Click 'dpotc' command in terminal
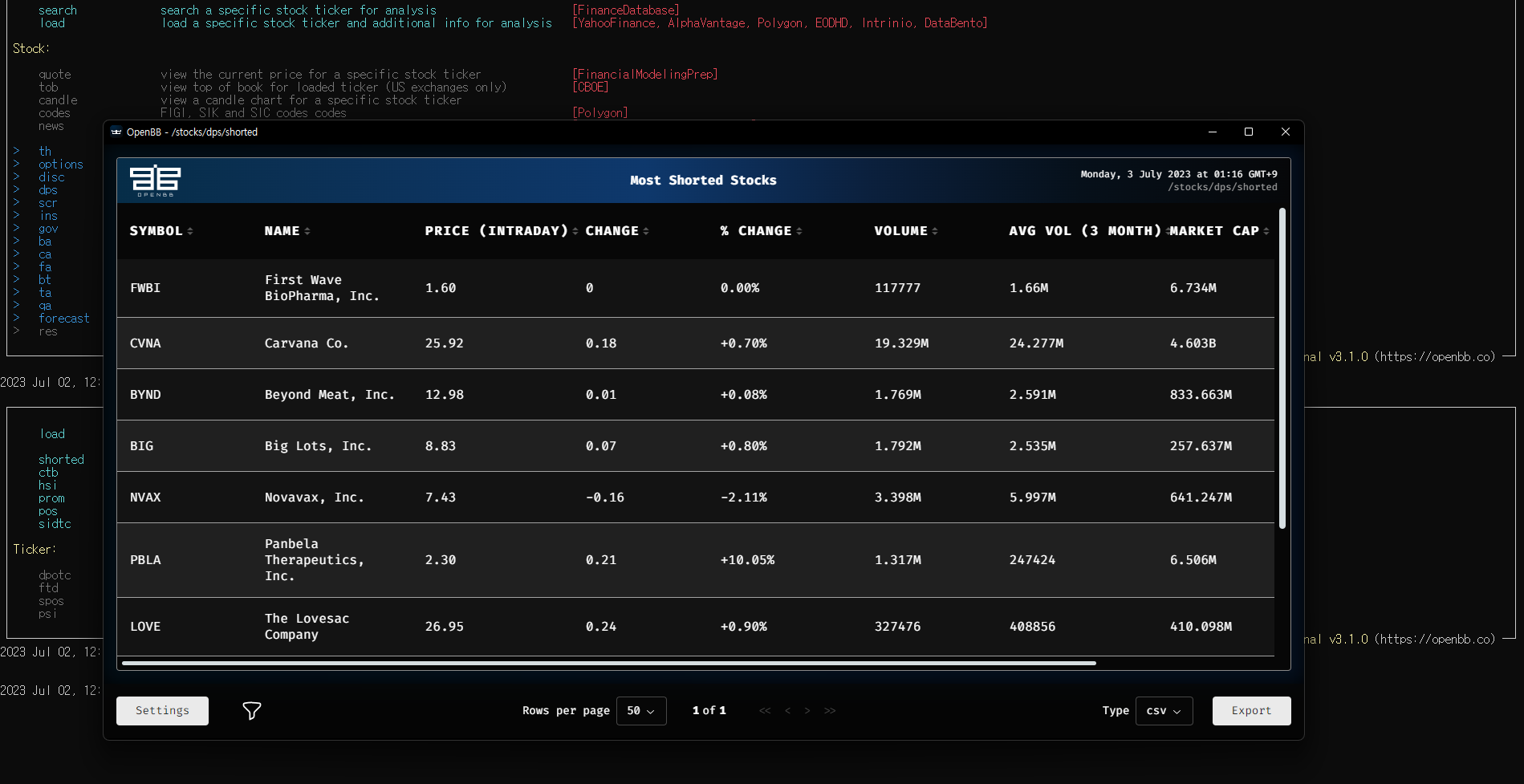Image resolution: width=1524 pixels, height=784 pixels. (55, 575)
